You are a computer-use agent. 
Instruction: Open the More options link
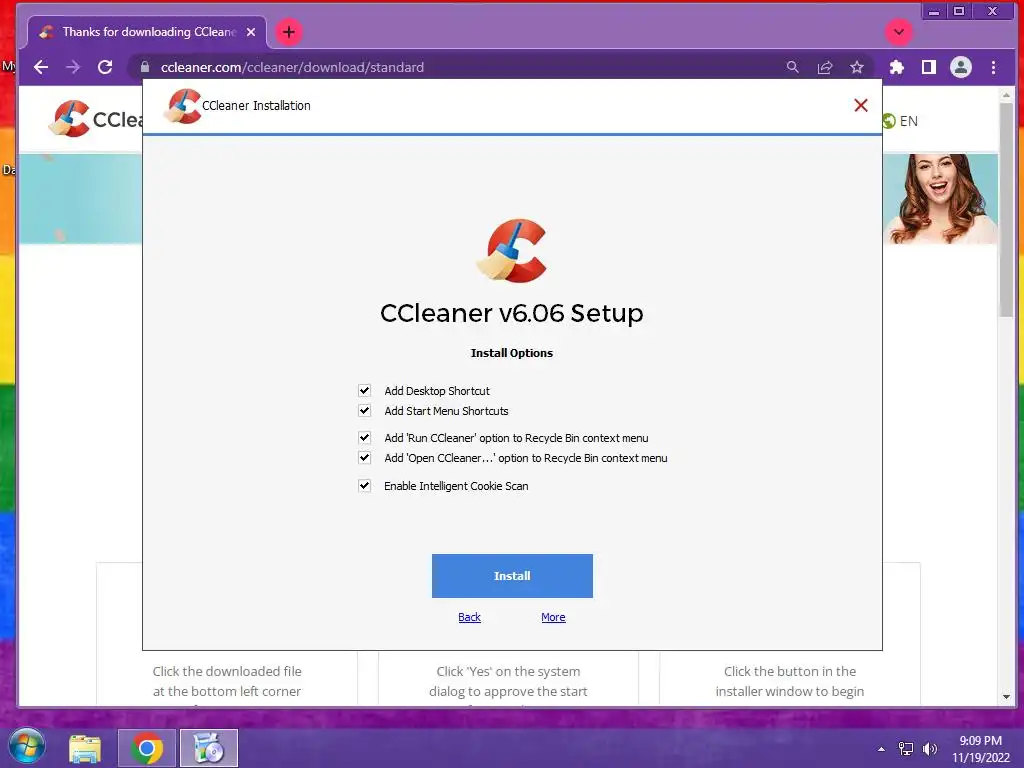click(553, 617)
